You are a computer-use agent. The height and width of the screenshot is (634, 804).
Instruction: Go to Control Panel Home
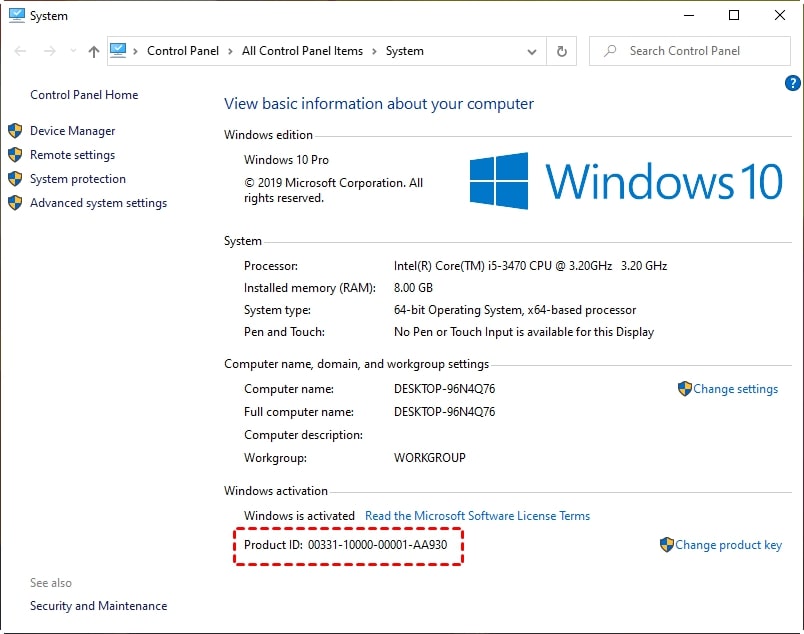point(84,94)
